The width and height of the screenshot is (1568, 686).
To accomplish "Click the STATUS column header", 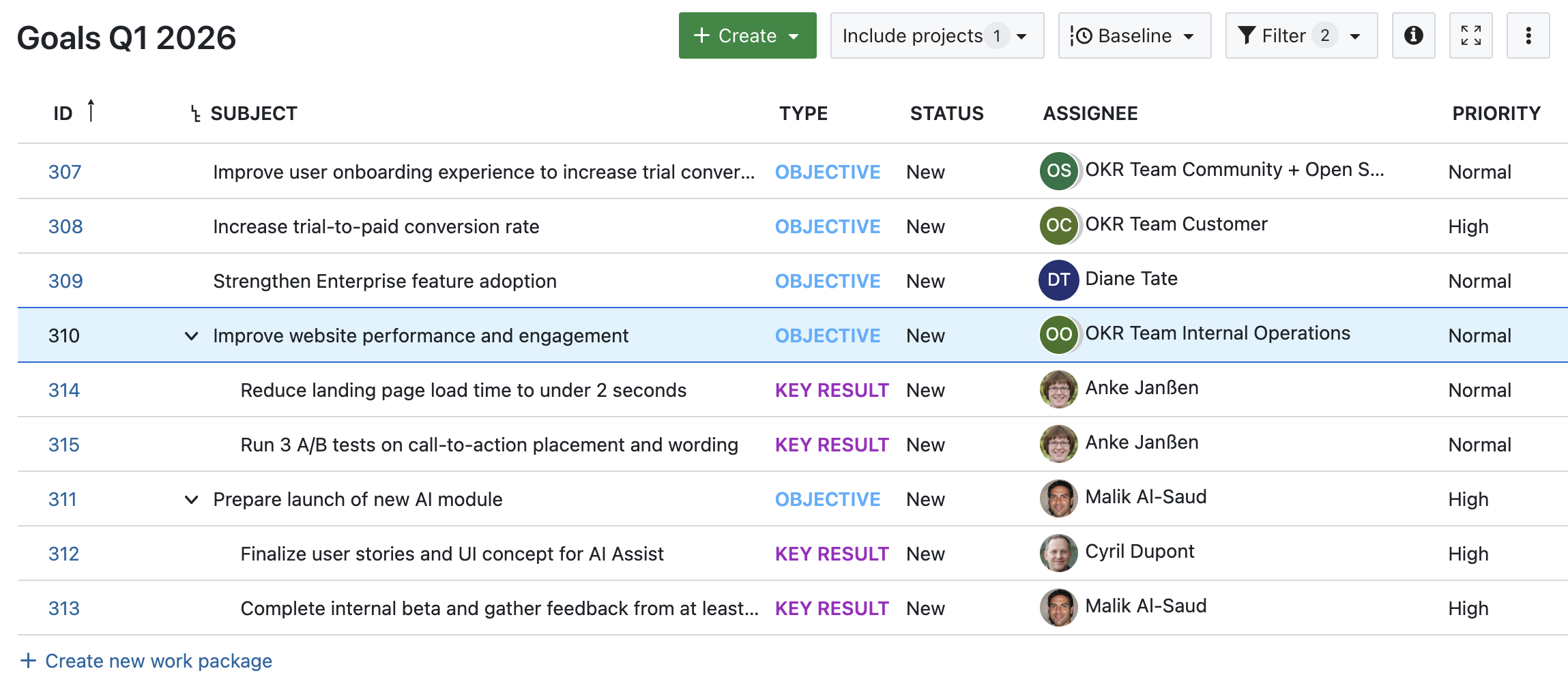I will 947,113.
